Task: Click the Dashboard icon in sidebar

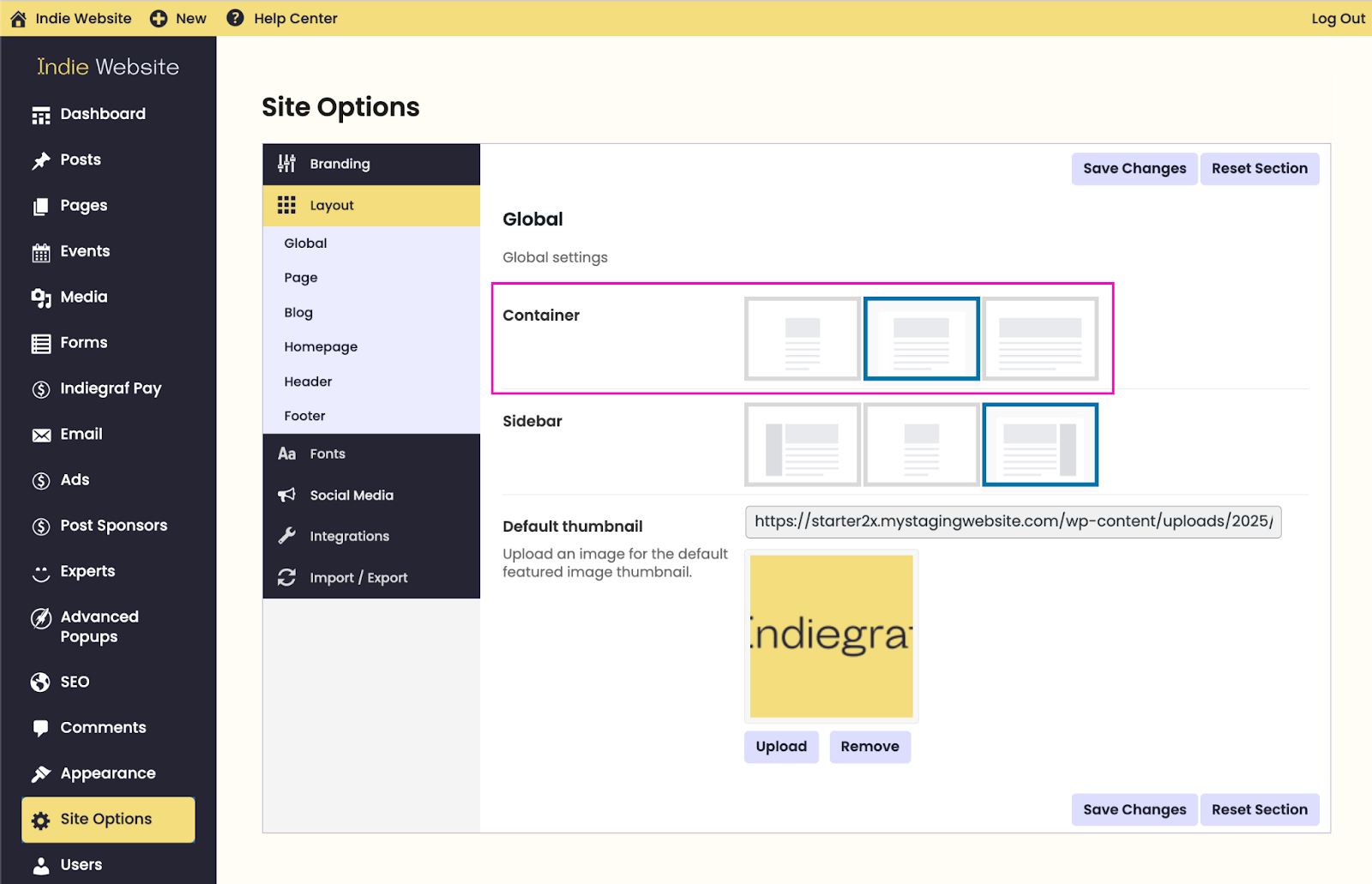Action: coord(41,115)
